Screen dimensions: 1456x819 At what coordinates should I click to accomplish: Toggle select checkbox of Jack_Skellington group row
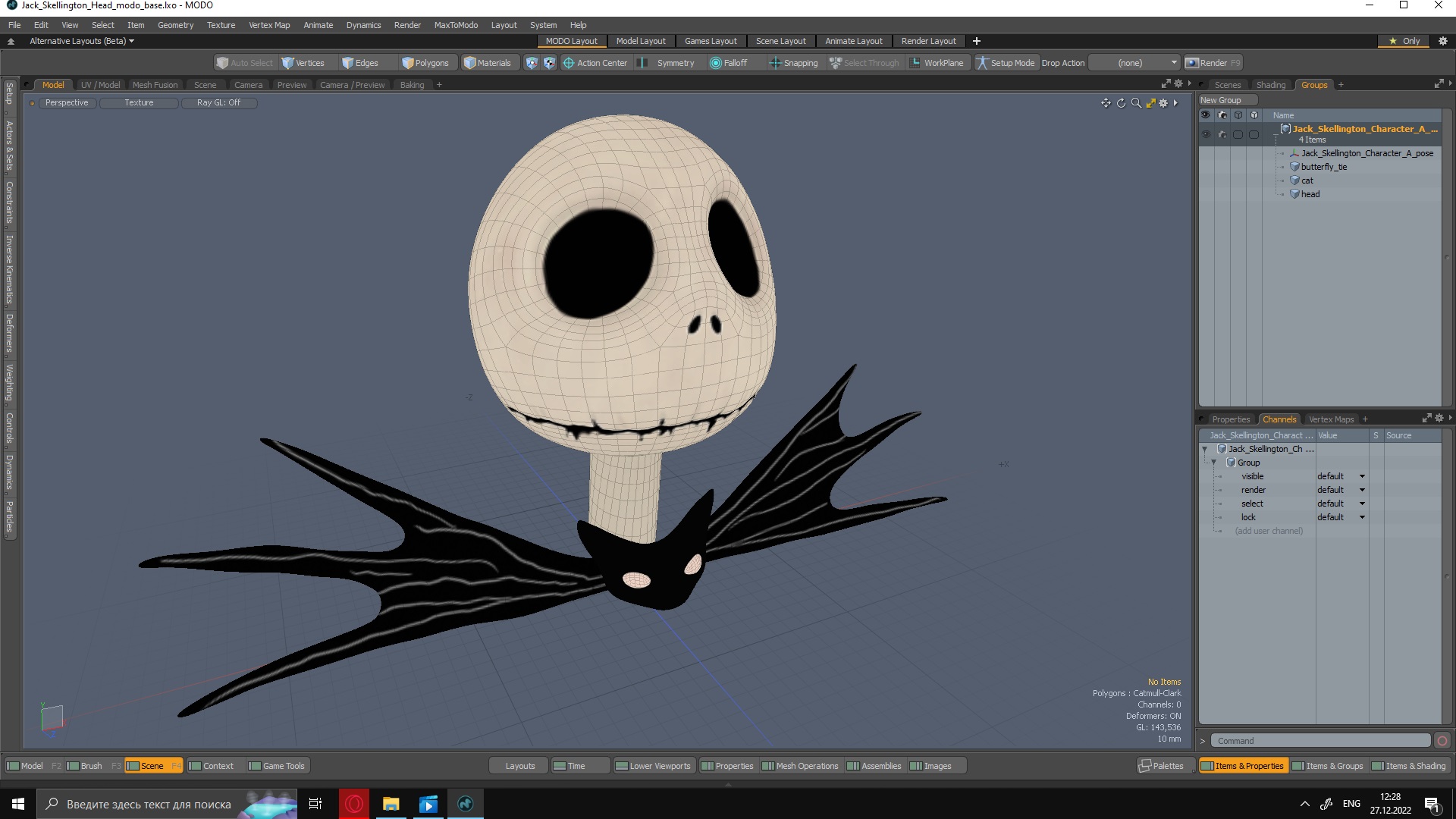[1238, 134]
